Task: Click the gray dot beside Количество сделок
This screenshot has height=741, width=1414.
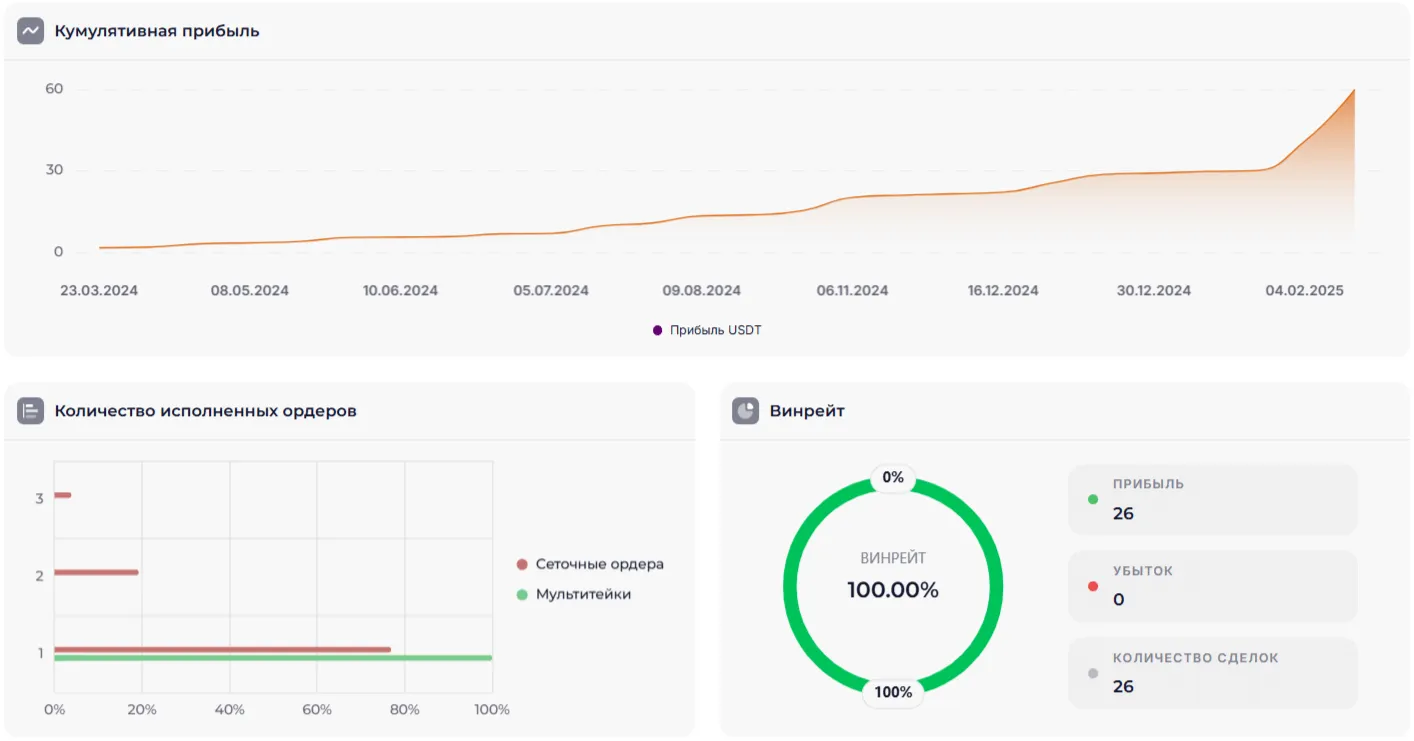Action: click(x=1093, y=673)
